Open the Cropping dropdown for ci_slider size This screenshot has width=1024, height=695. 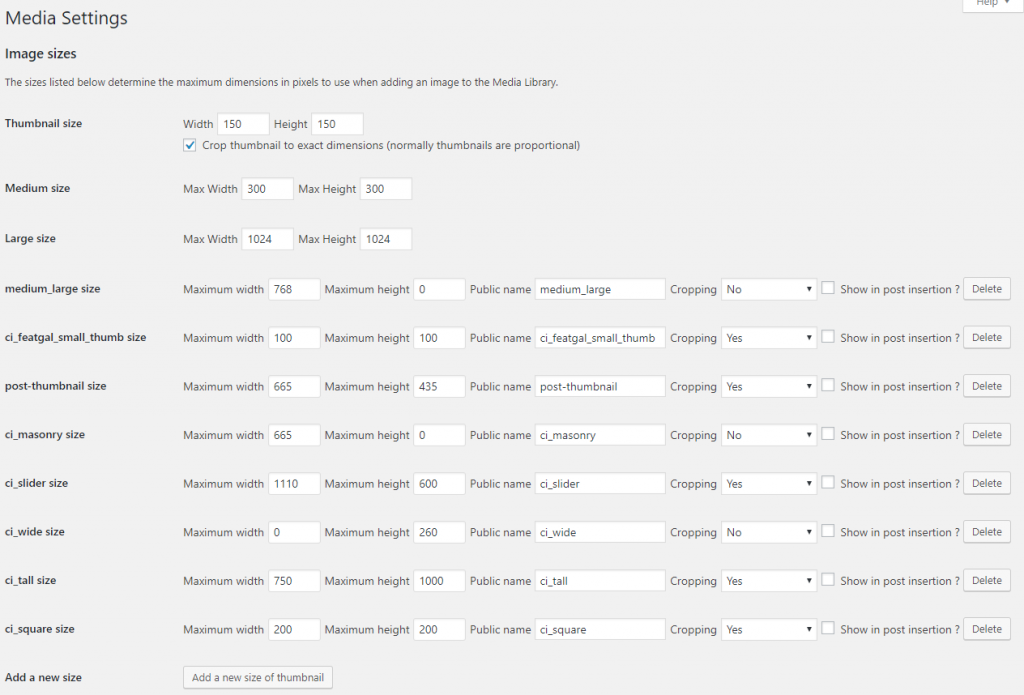coord(768,483)
